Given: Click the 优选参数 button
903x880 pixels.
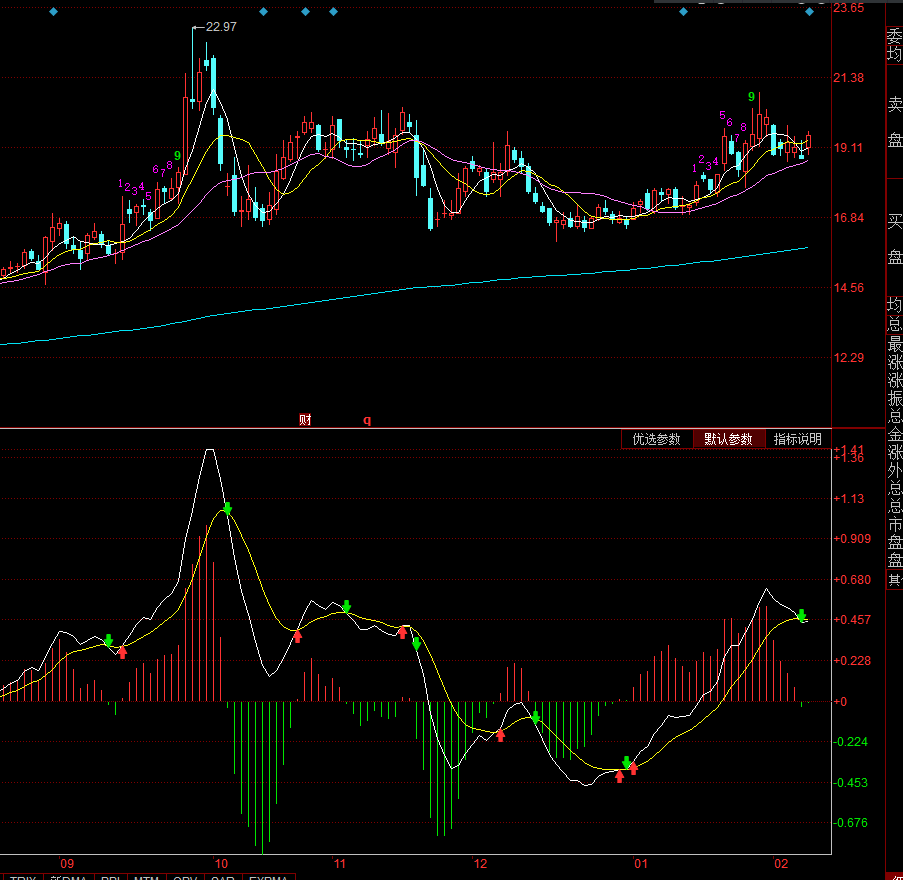Looking at the screenshot, I should coord(657,439).
